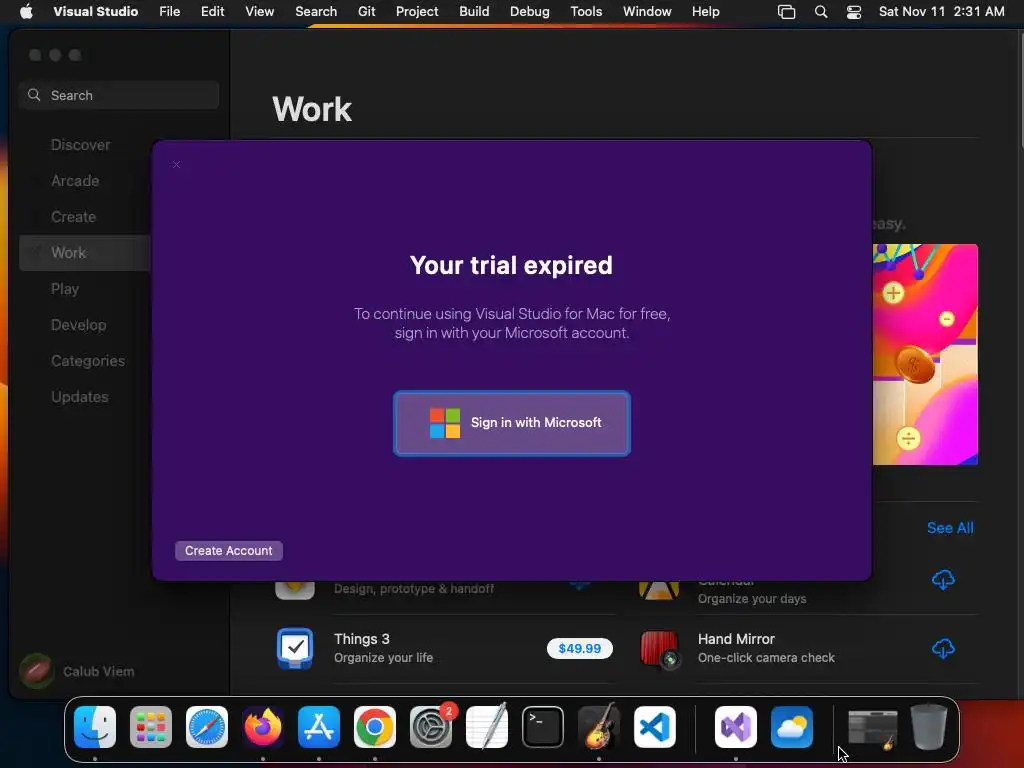Screen dimensions: 1024x768
Task: Open Stage Manager icon in menu bar
Action: 786,11
